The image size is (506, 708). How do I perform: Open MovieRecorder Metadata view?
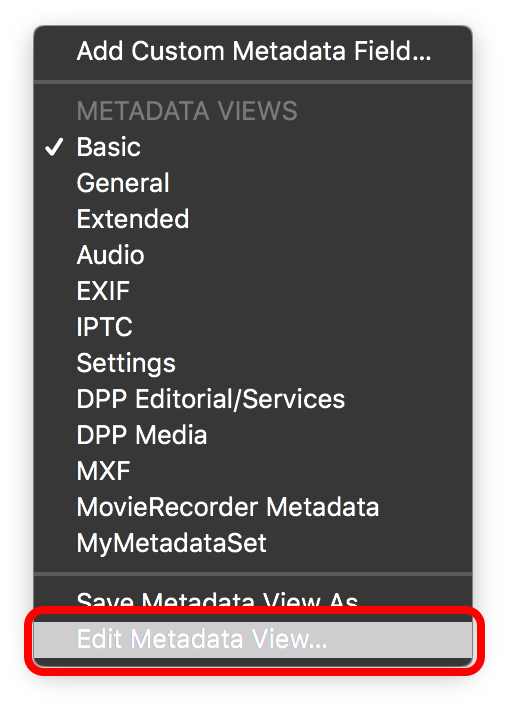[x=253, y=507]
